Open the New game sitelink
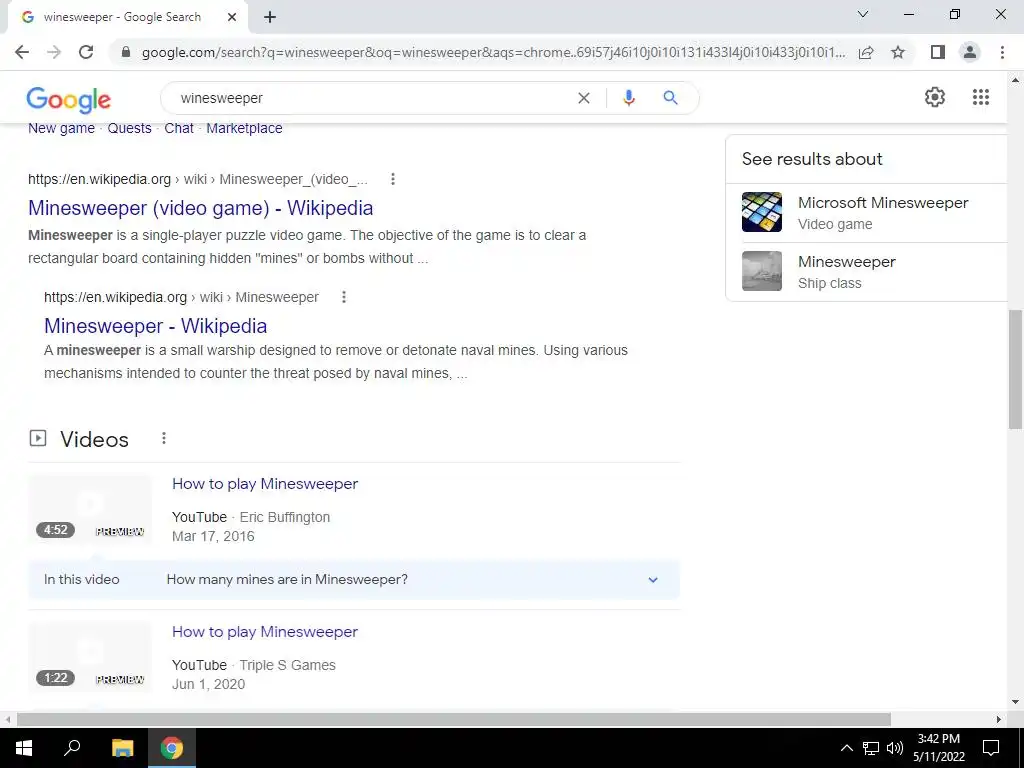This screenshot has width=1024, height=768. (x=61, y=129)
